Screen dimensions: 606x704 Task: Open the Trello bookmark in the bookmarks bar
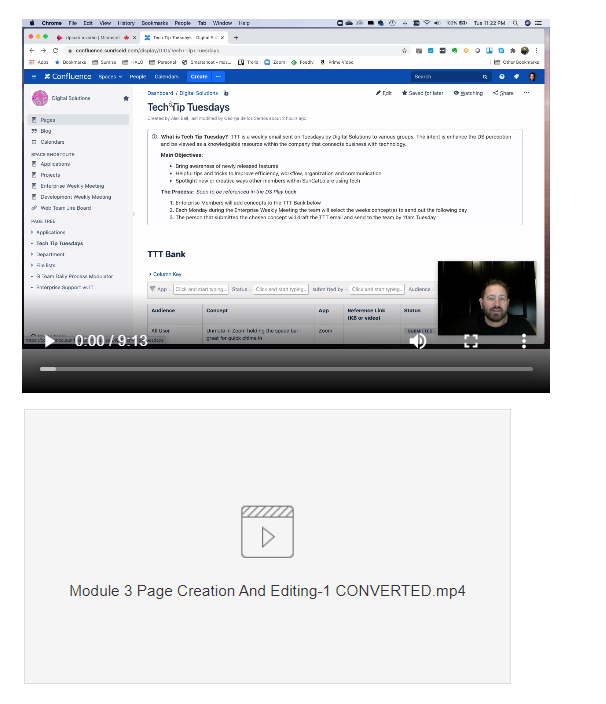[248, 62]
